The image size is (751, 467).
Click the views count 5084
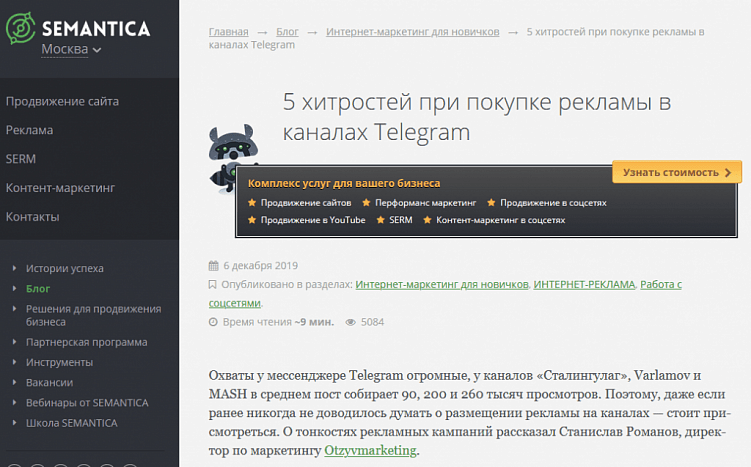[372, 322]
